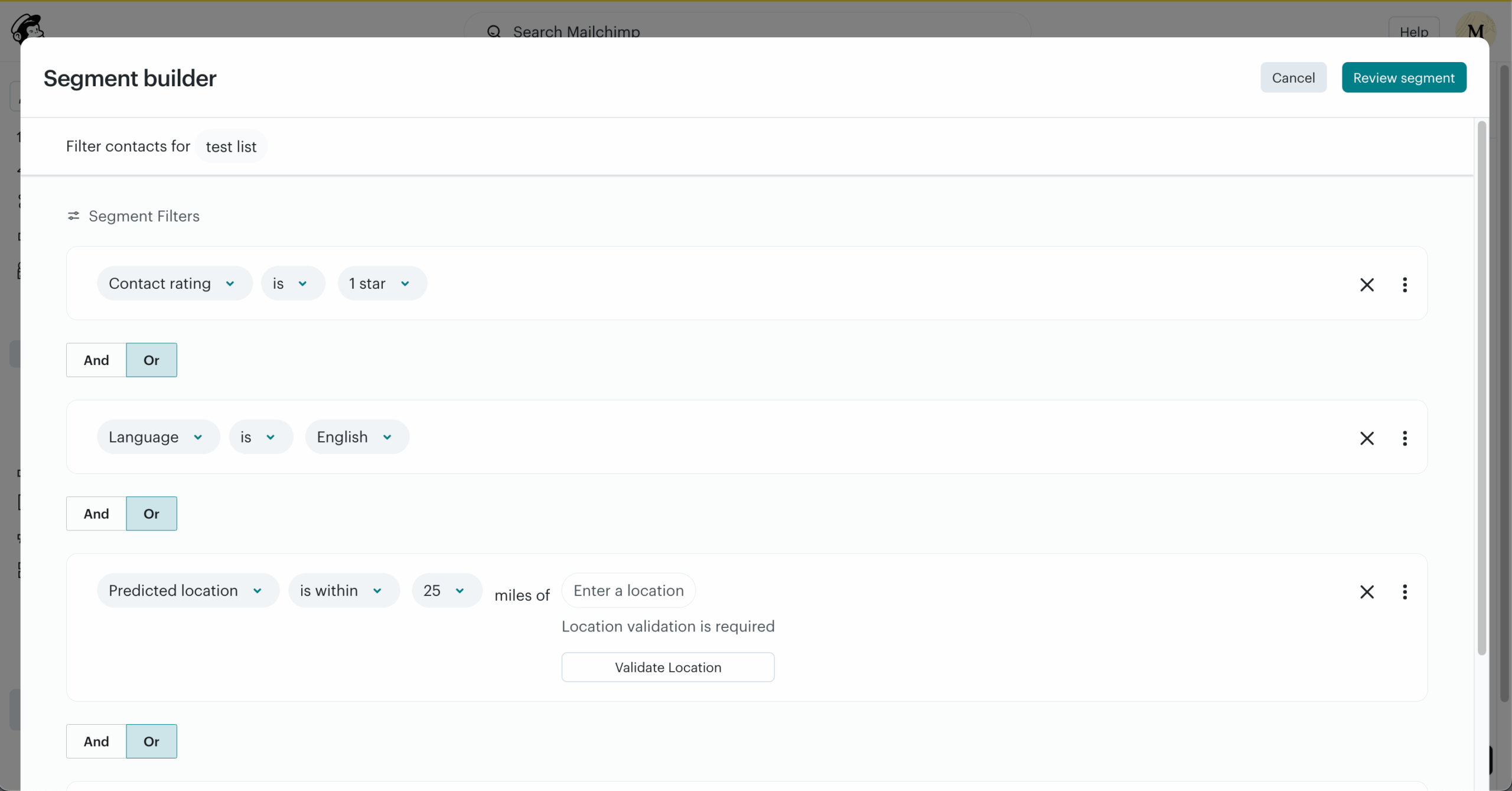The image size is (1512, 791).
Task: Select Or below the Predicted location filter
Action: point(151,741)
